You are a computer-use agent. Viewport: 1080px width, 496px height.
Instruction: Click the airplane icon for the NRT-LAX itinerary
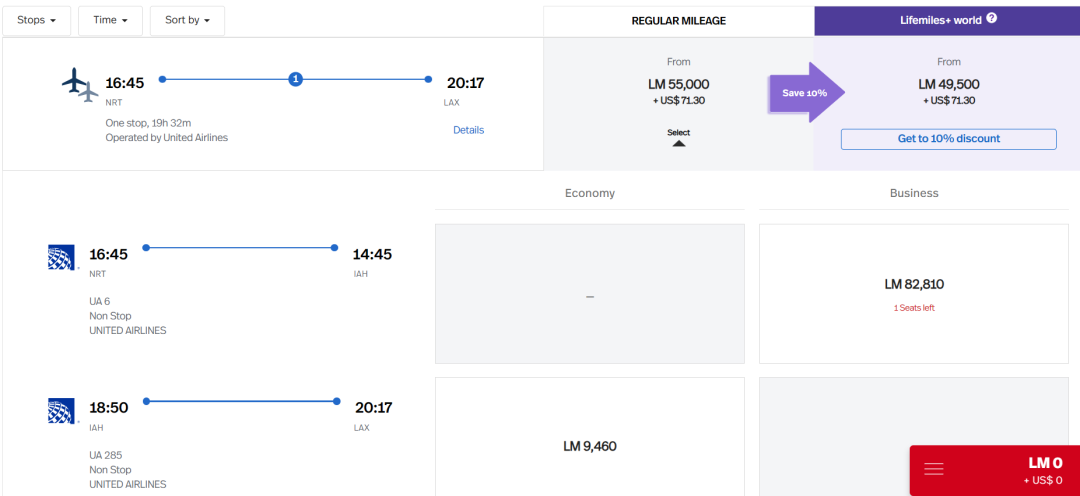(79, 85)
